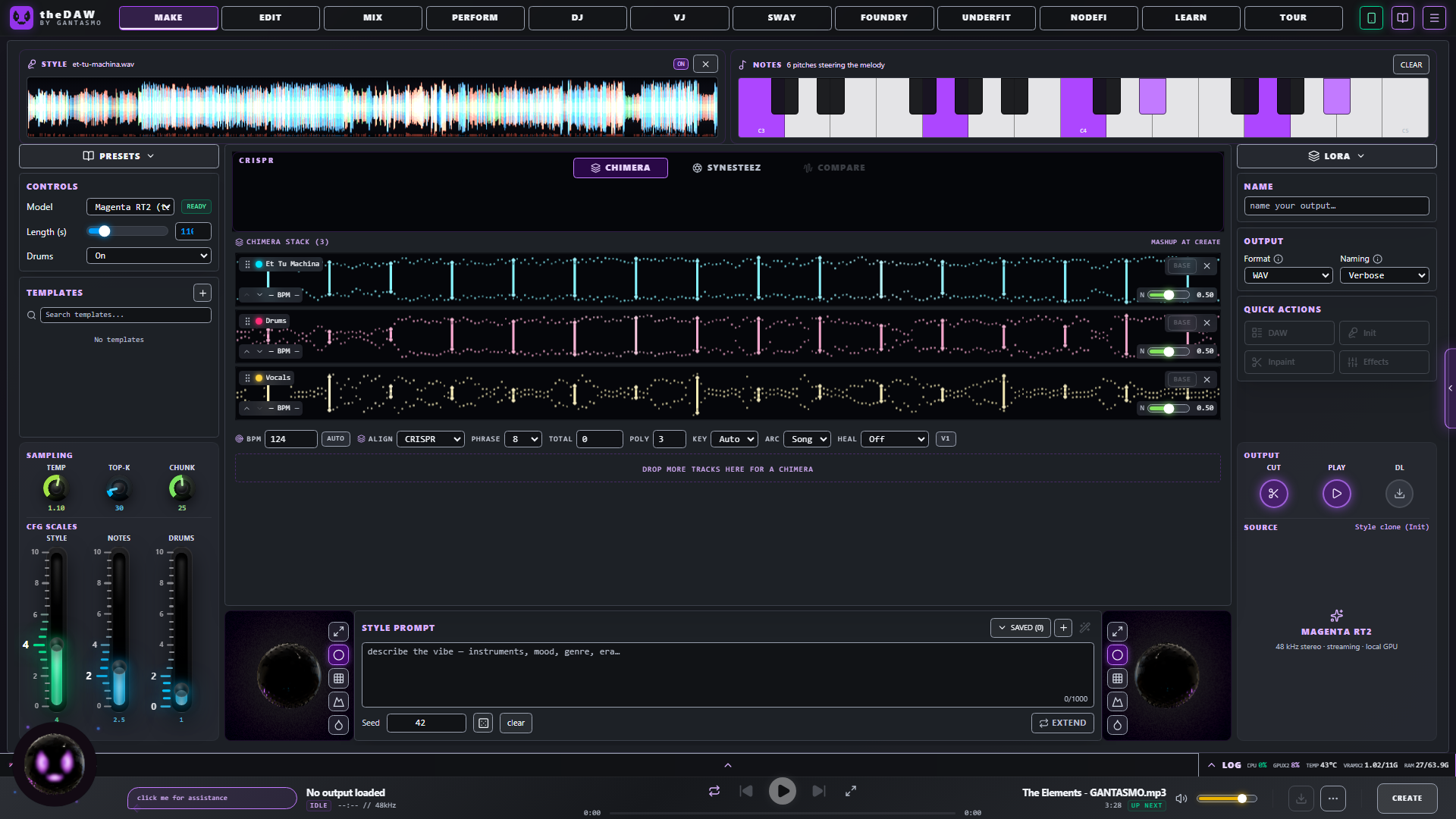Adjust the Length slider
The image size is (1456, 819).
pyautogui.click(x=127, y=231)
